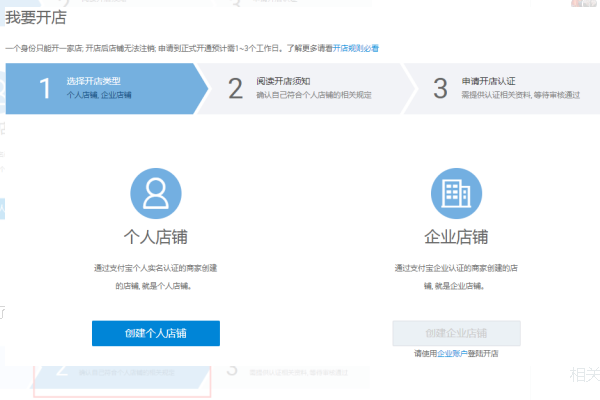Click the personal shop description paragraph
Viewport: 600px width, 400px height.
tap(155, 276)
